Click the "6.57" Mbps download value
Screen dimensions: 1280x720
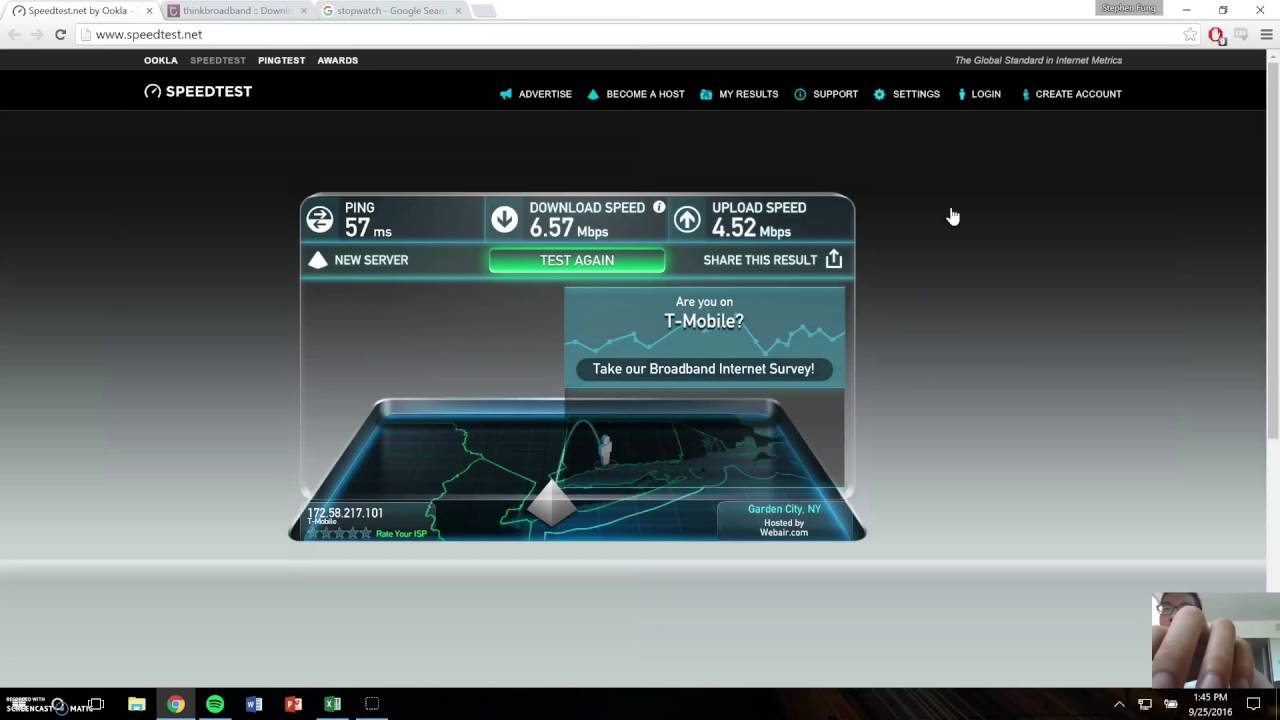point(551,228)
